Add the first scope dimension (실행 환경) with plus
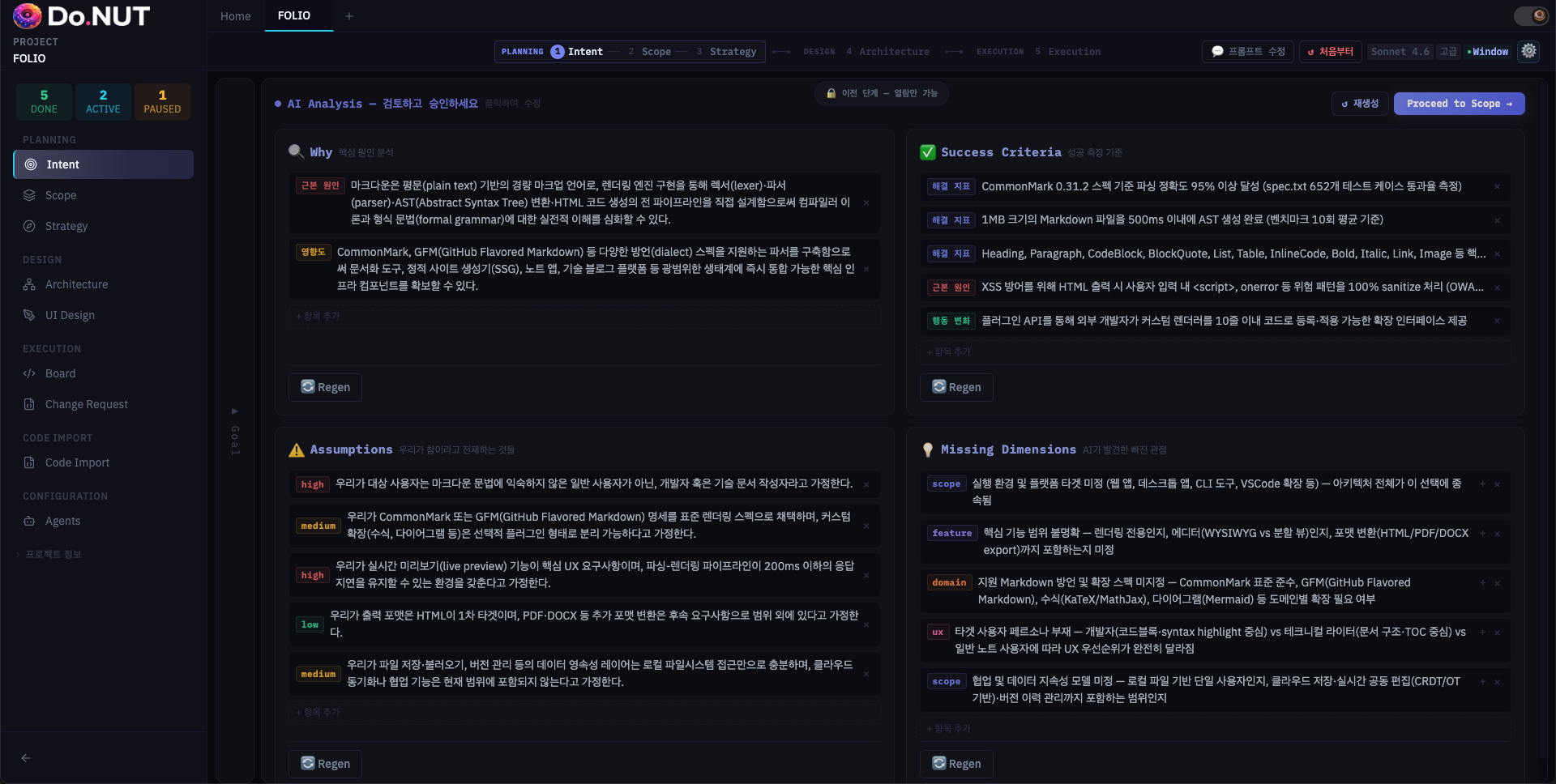1556x784 pixels. click(x=1482, y=484)
